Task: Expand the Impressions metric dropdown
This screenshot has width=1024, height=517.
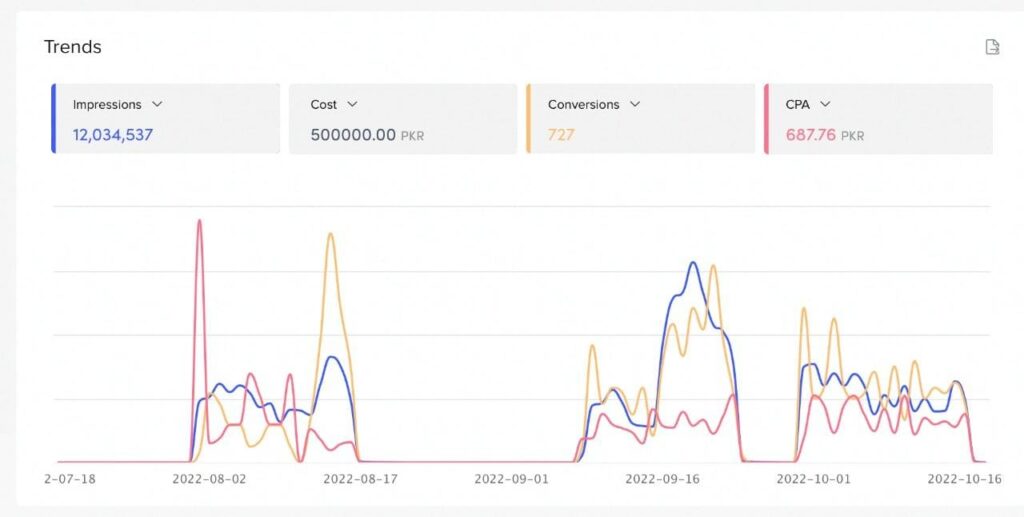Action: (x=157, y=104)
